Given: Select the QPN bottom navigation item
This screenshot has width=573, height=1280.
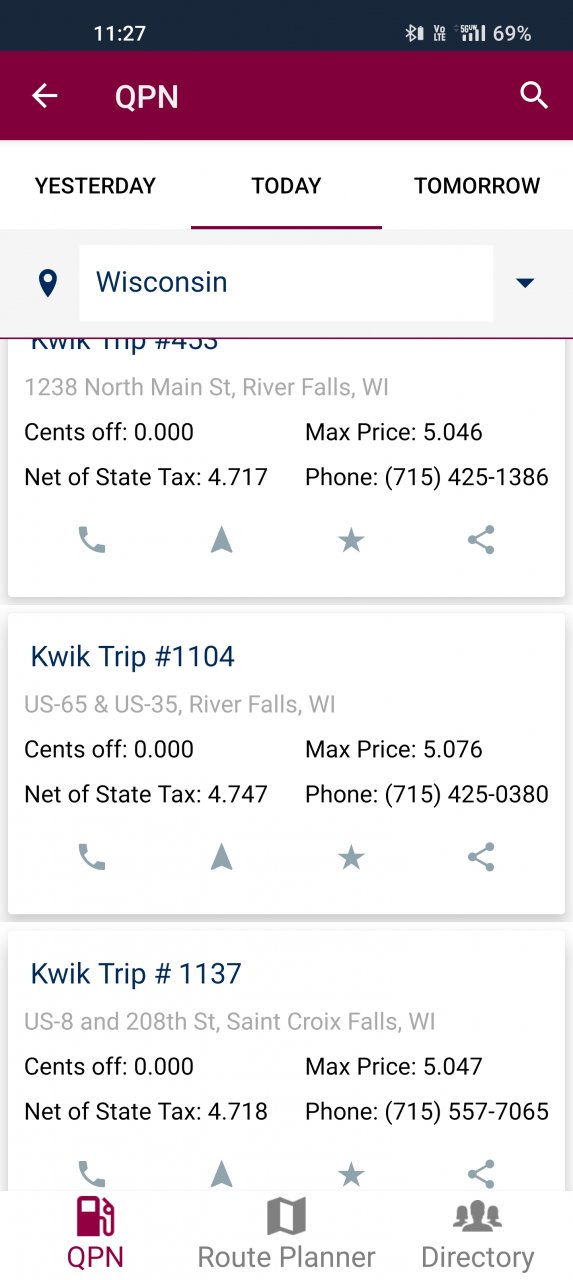Looking at the screenshot, I should [95, 1234].
